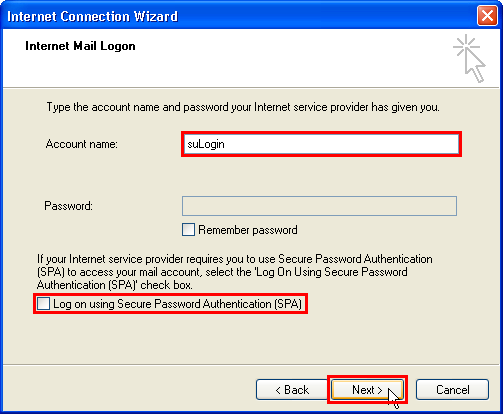
Task: Go back with the Back button
Action: pos(291,390)
